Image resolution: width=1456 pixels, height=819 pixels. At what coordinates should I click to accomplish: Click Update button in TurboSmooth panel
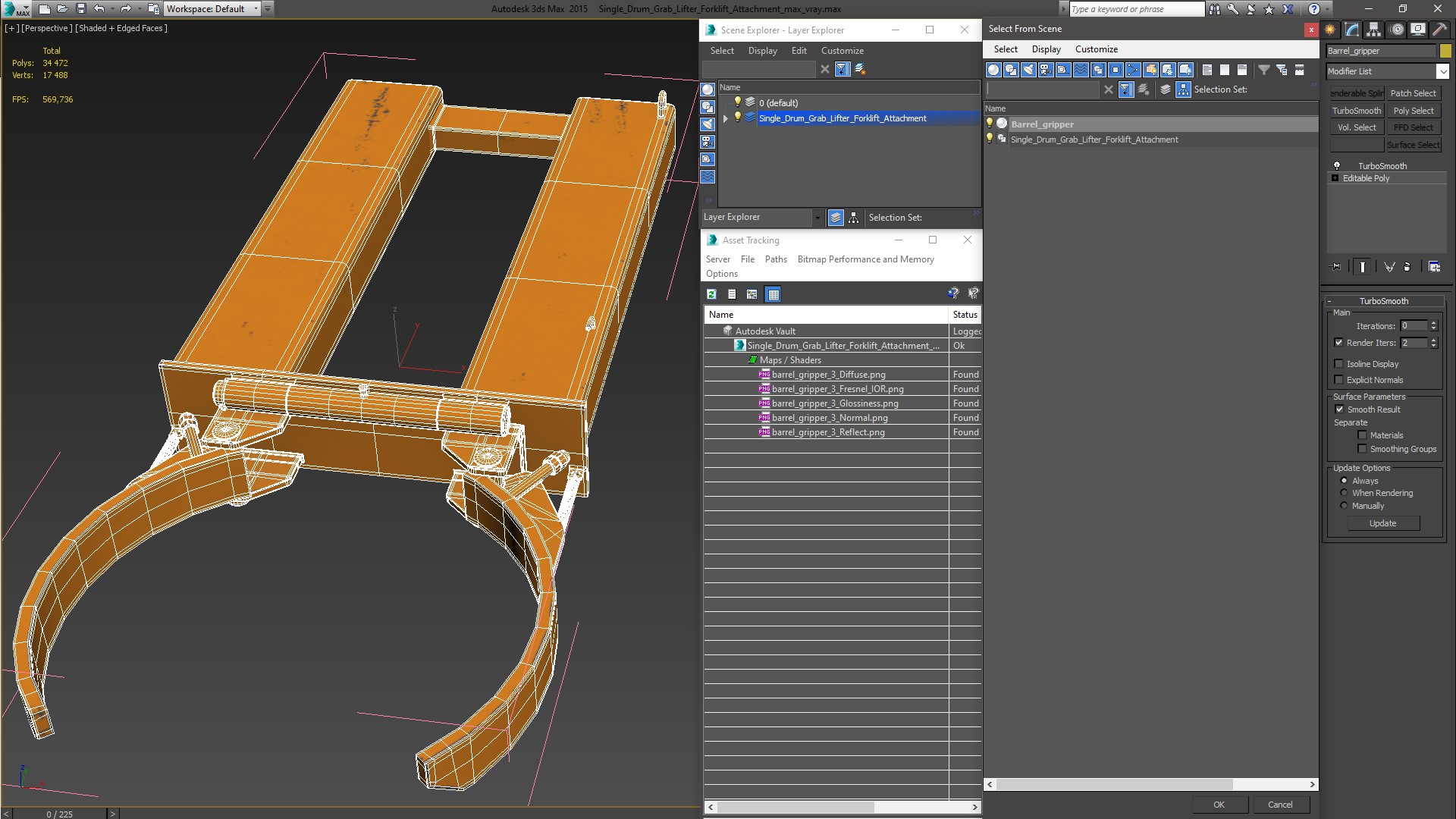coord(1384,523)
